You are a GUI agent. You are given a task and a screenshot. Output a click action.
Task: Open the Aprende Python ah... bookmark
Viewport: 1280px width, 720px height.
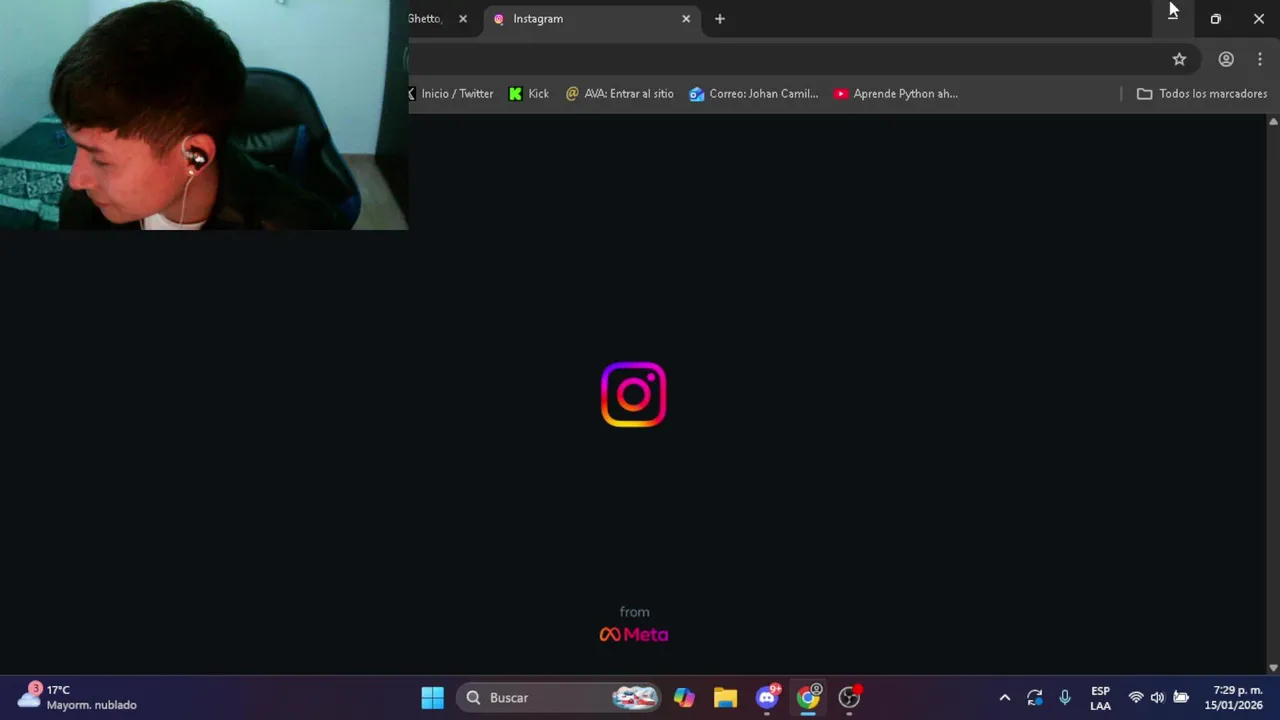tap(896, 94)
